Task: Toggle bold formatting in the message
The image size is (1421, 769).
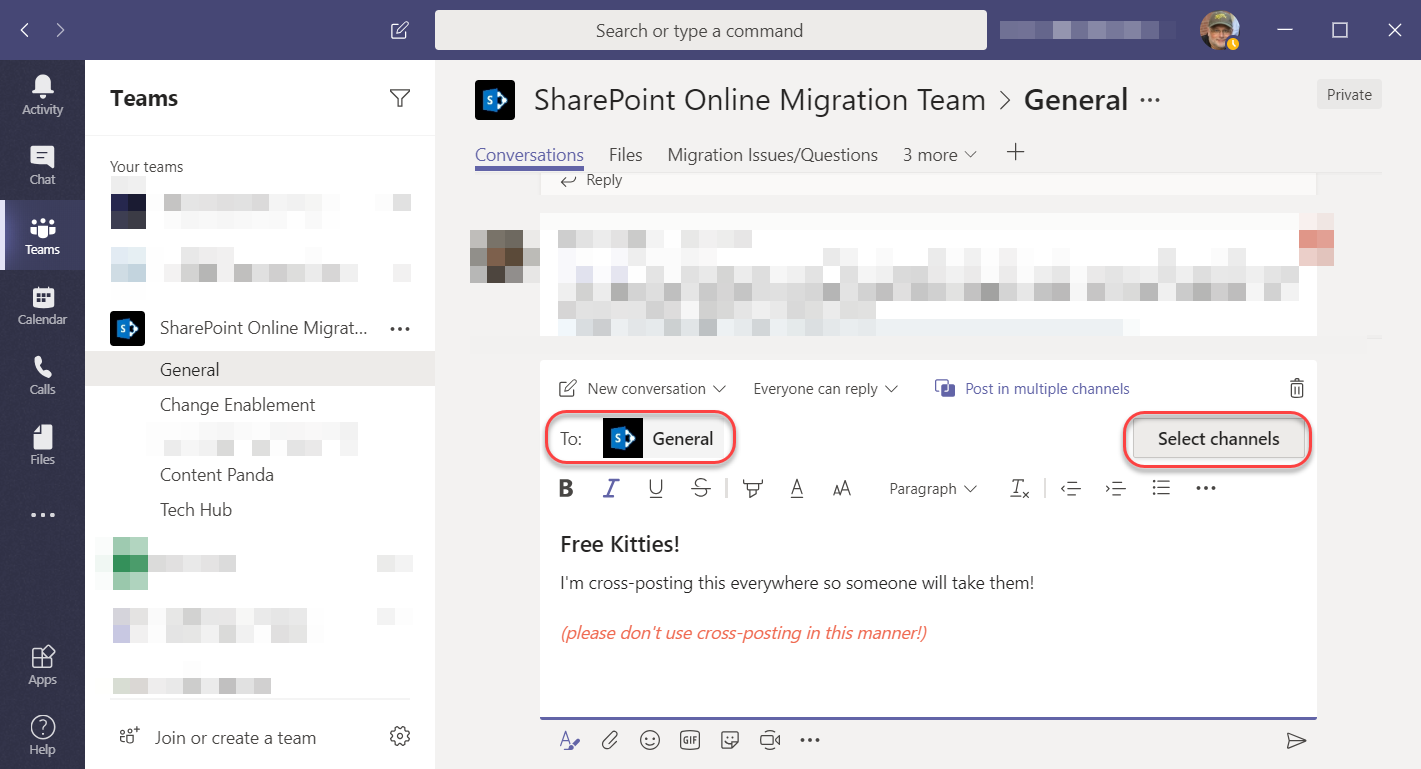Action: [566, 488]
